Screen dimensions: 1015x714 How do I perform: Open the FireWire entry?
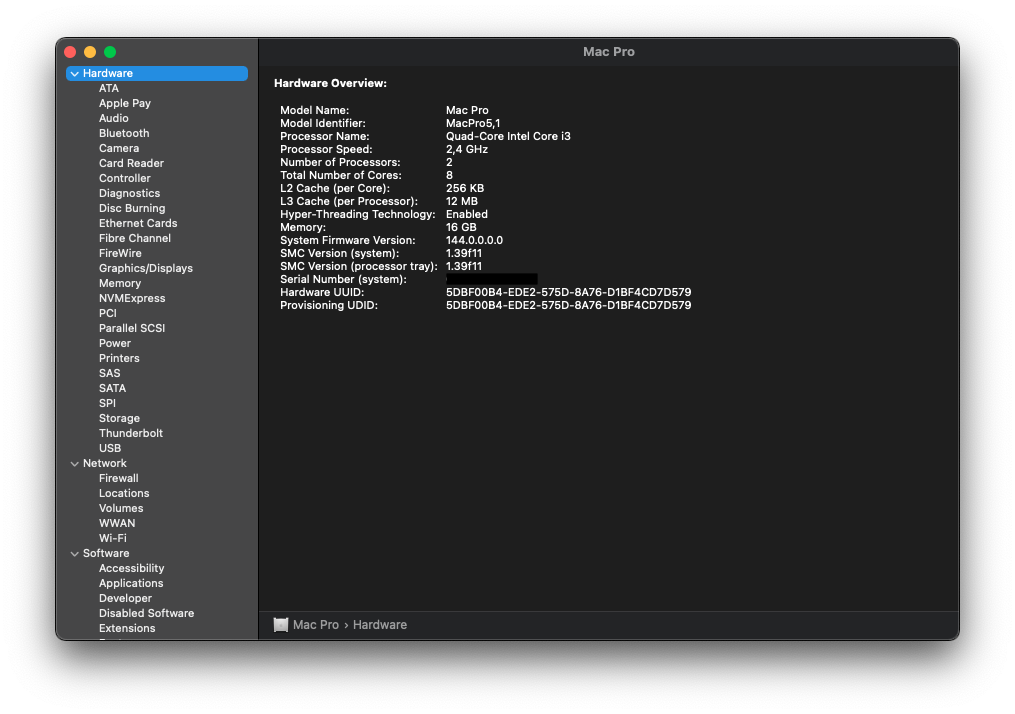coord(120,253)
